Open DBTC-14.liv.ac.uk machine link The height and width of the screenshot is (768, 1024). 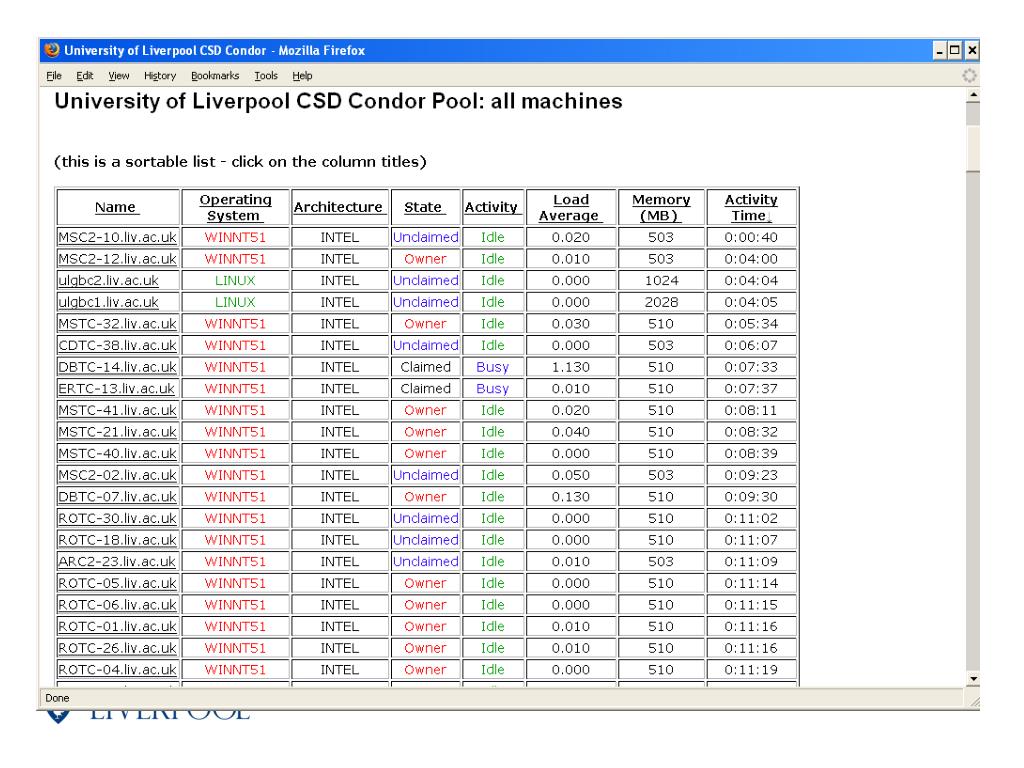click(x=118, y=367)
